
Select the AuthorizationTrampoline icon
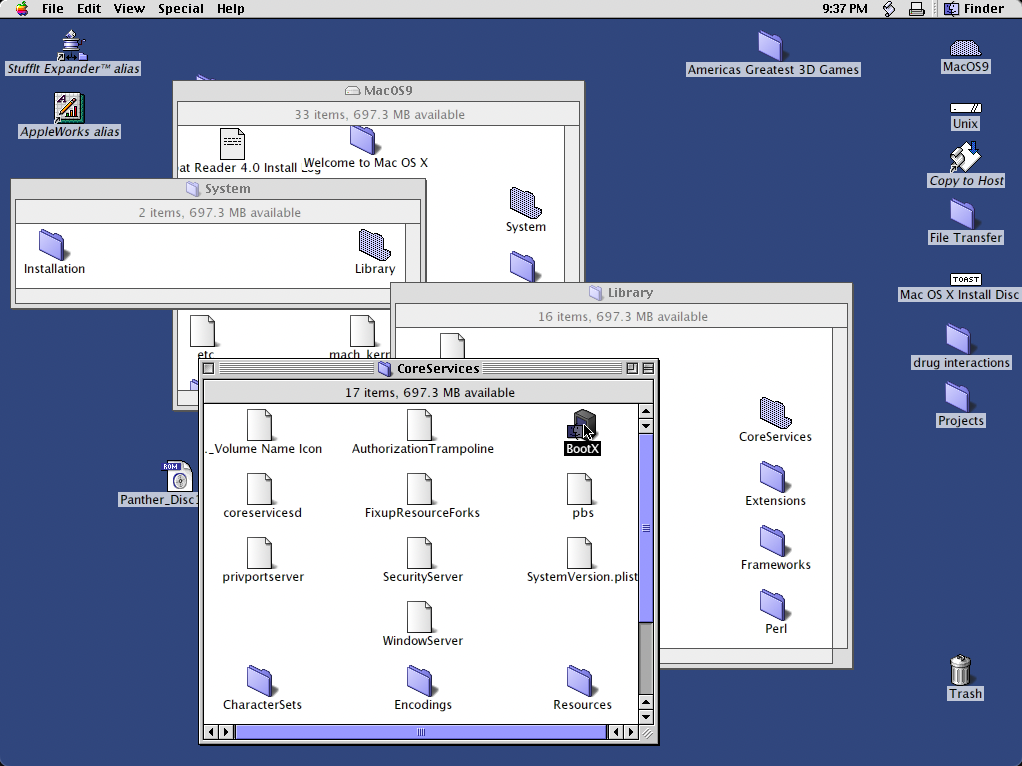pos(422,426)
